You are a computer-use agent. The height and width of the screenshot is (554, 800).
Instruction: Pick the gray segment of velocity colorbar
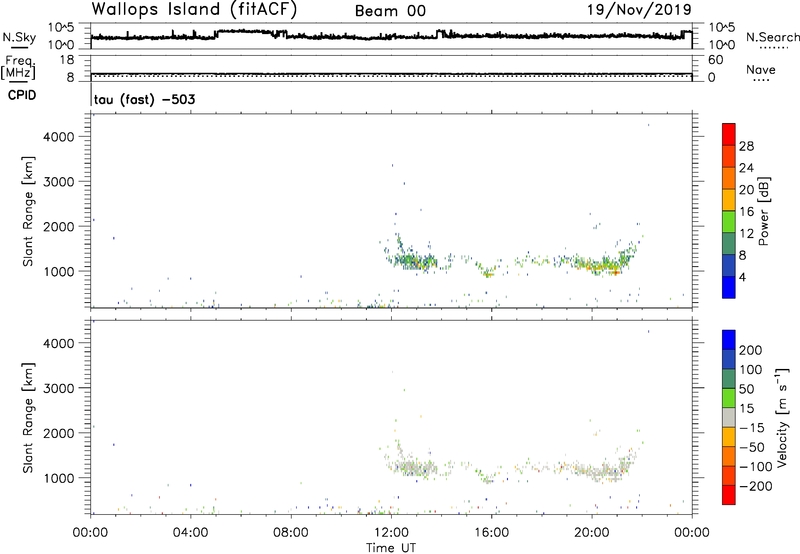729,418
